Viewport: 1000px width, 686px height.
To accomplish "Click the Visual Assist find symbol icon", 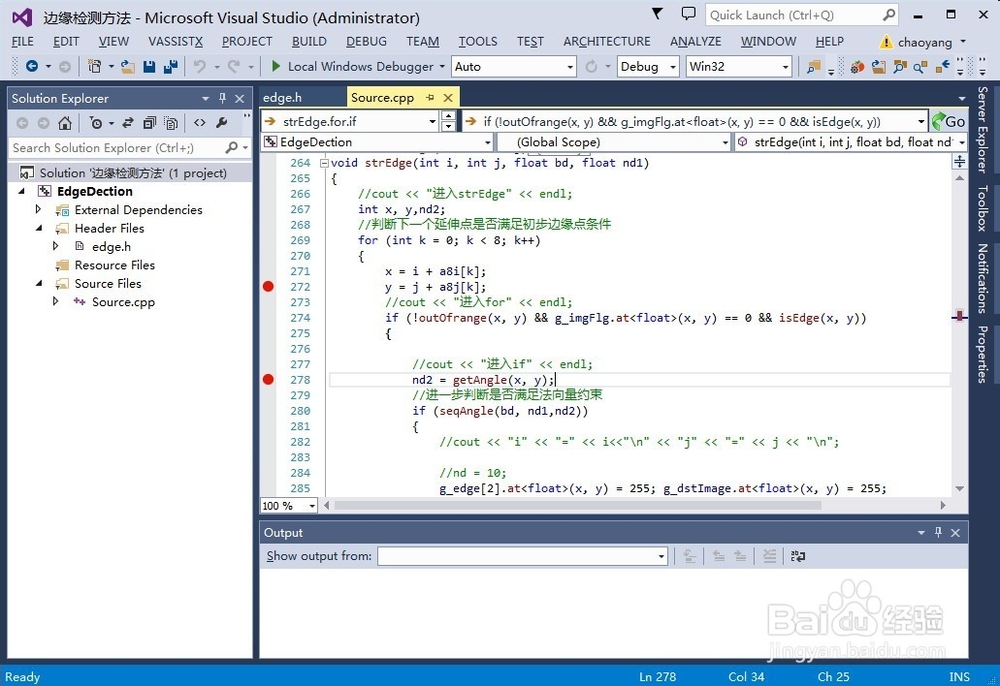I will (x=900, y=66).
